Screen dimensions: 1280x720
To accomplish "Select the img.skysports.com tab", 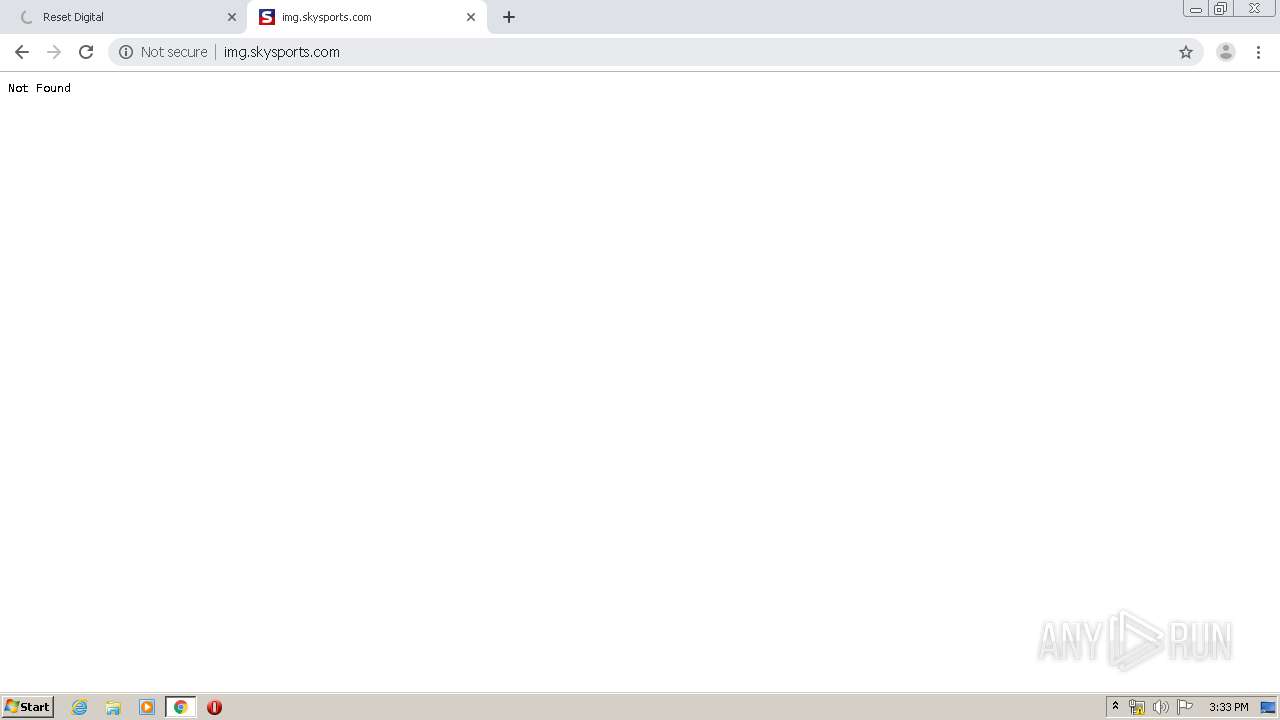I will [366, 17].
